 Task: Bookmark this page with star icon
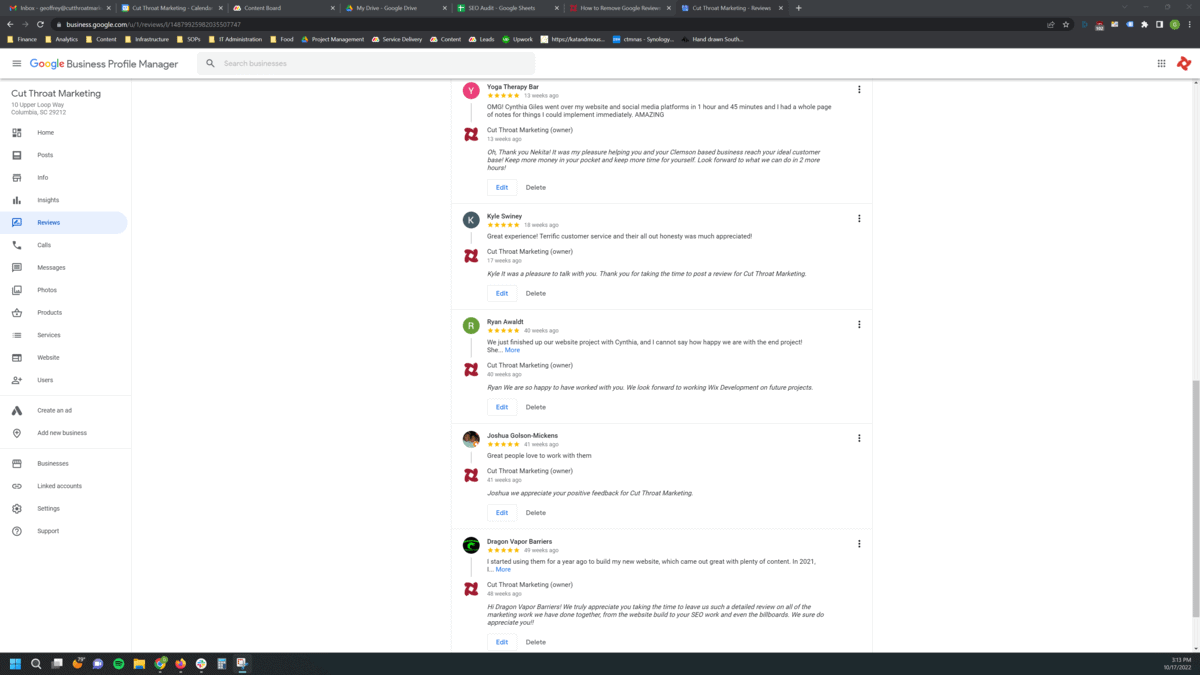coord(1066,24)
